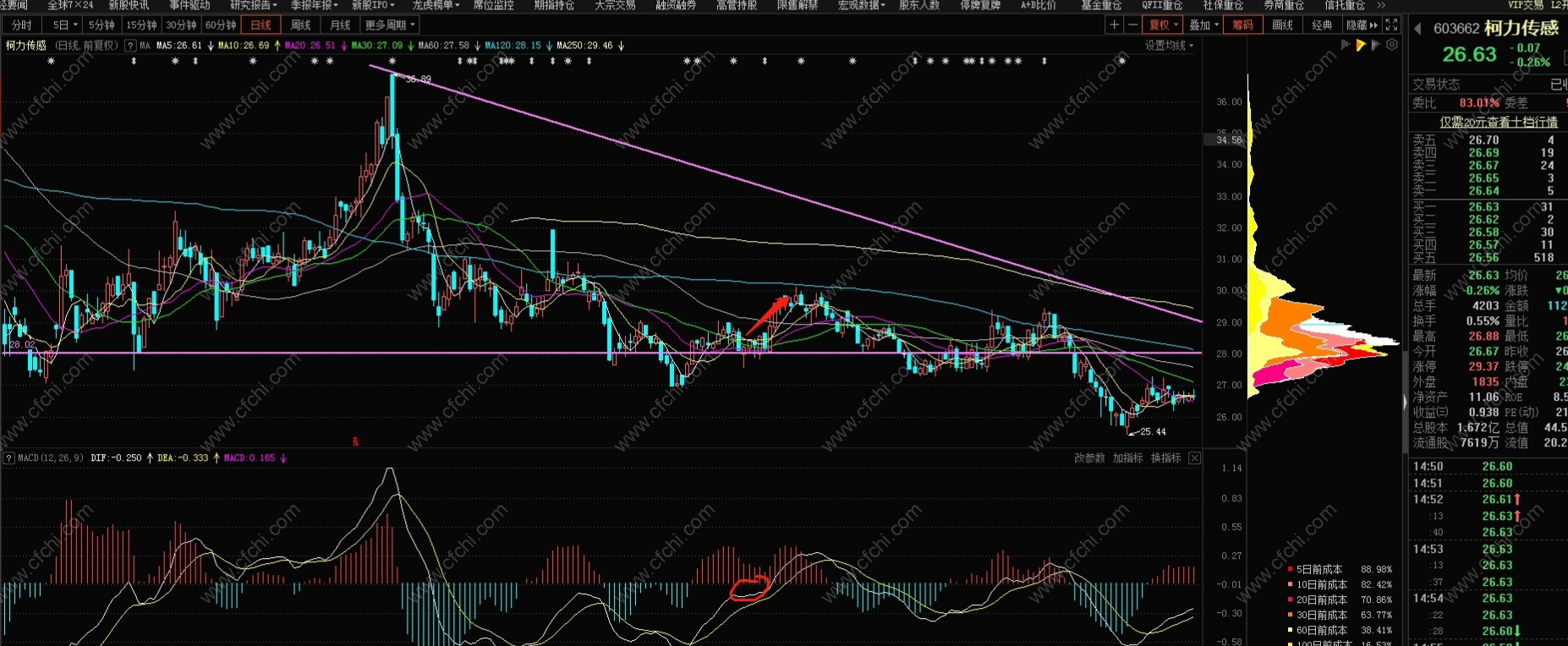Click the 买一 bid price 26.63
This screenshot has height=646, width=1568.
(x=1483, y=207)
